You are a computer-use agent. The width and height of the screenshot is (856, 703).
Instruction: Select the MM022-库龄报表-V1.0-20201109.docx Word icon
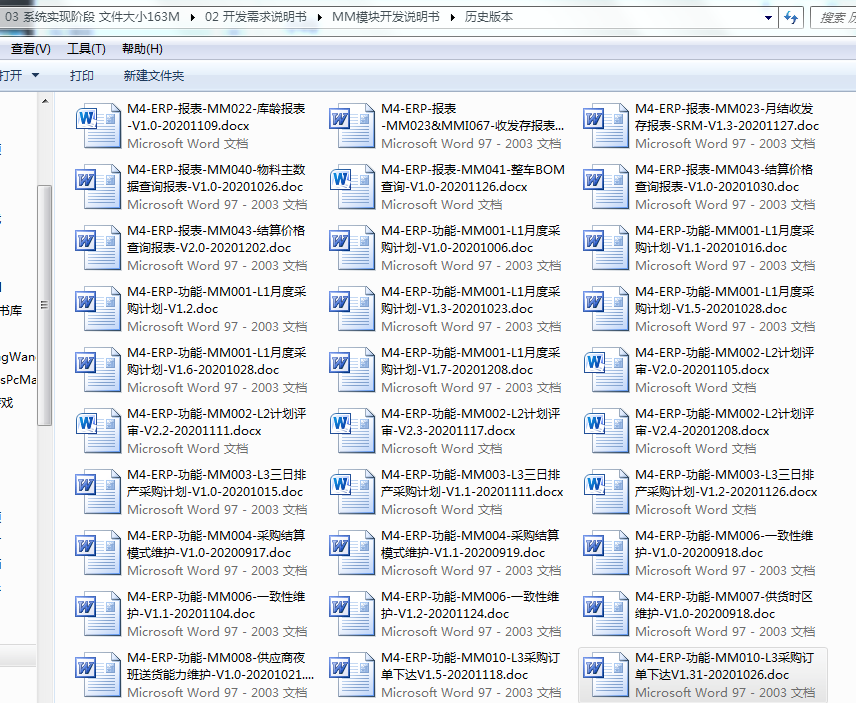(98, 126)
